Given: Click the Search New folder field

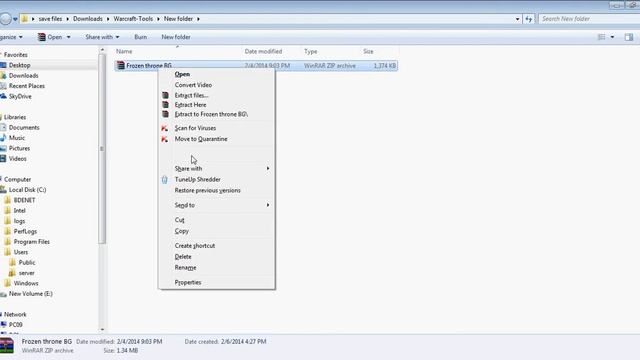Looking at the screenshot, I should tap(589, 19).
